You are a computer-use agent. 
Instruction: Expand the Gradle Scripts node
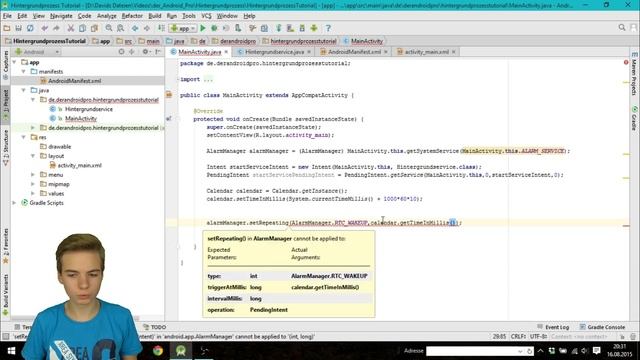[15, 203]
